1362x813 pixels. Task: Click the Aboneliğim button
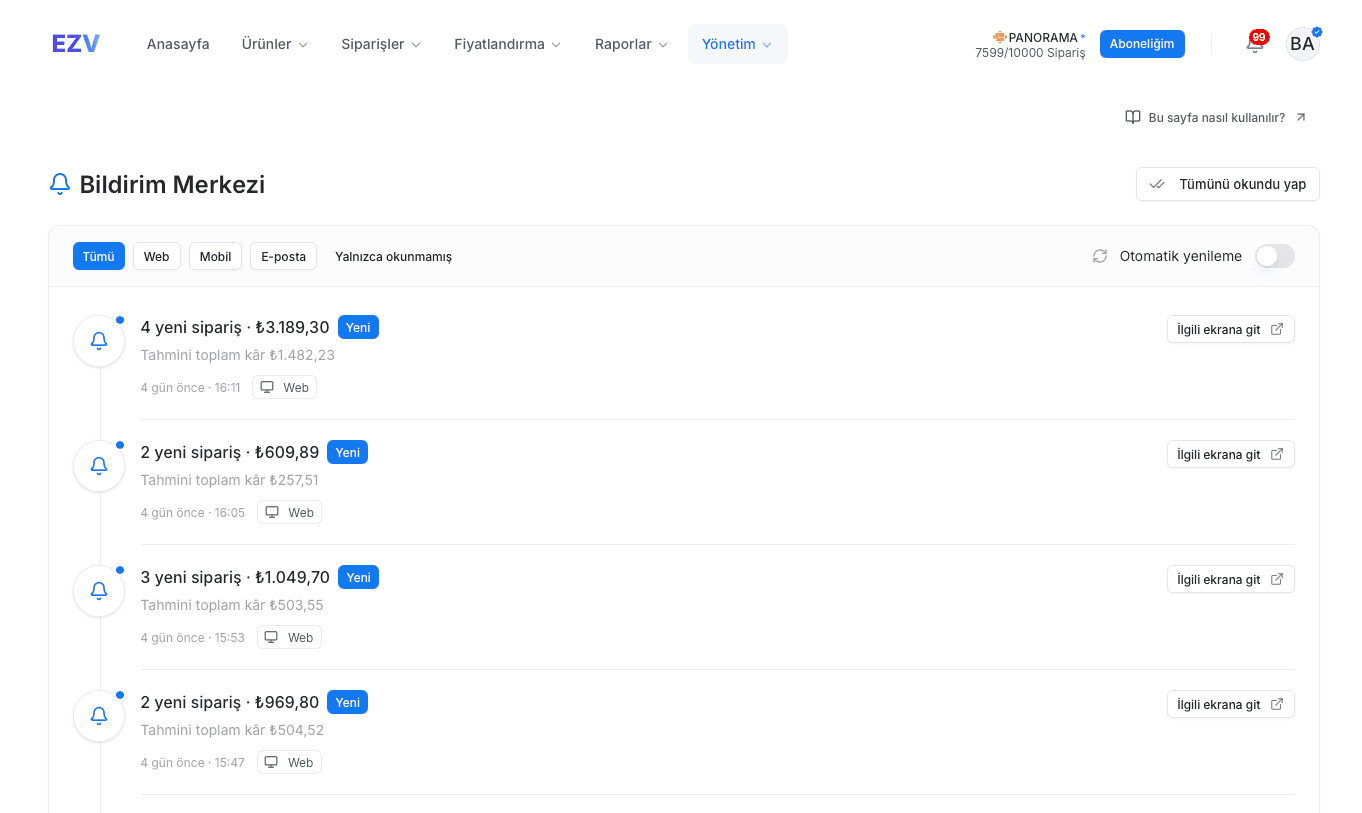pyautogui.click(x=1142, y=44)
